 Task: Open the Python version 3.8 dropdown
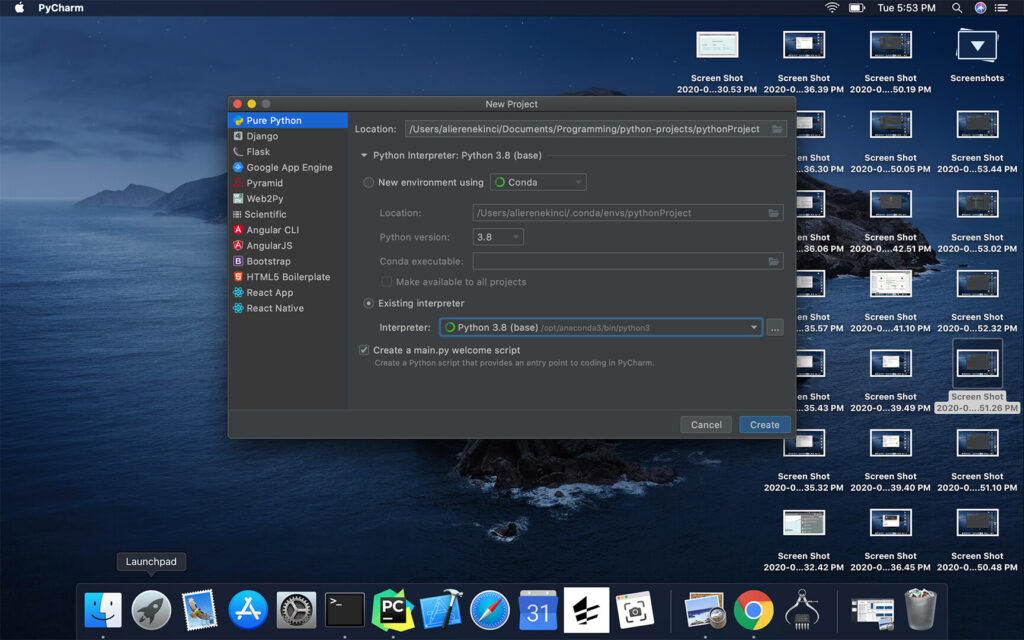click(x=498, y=237)
